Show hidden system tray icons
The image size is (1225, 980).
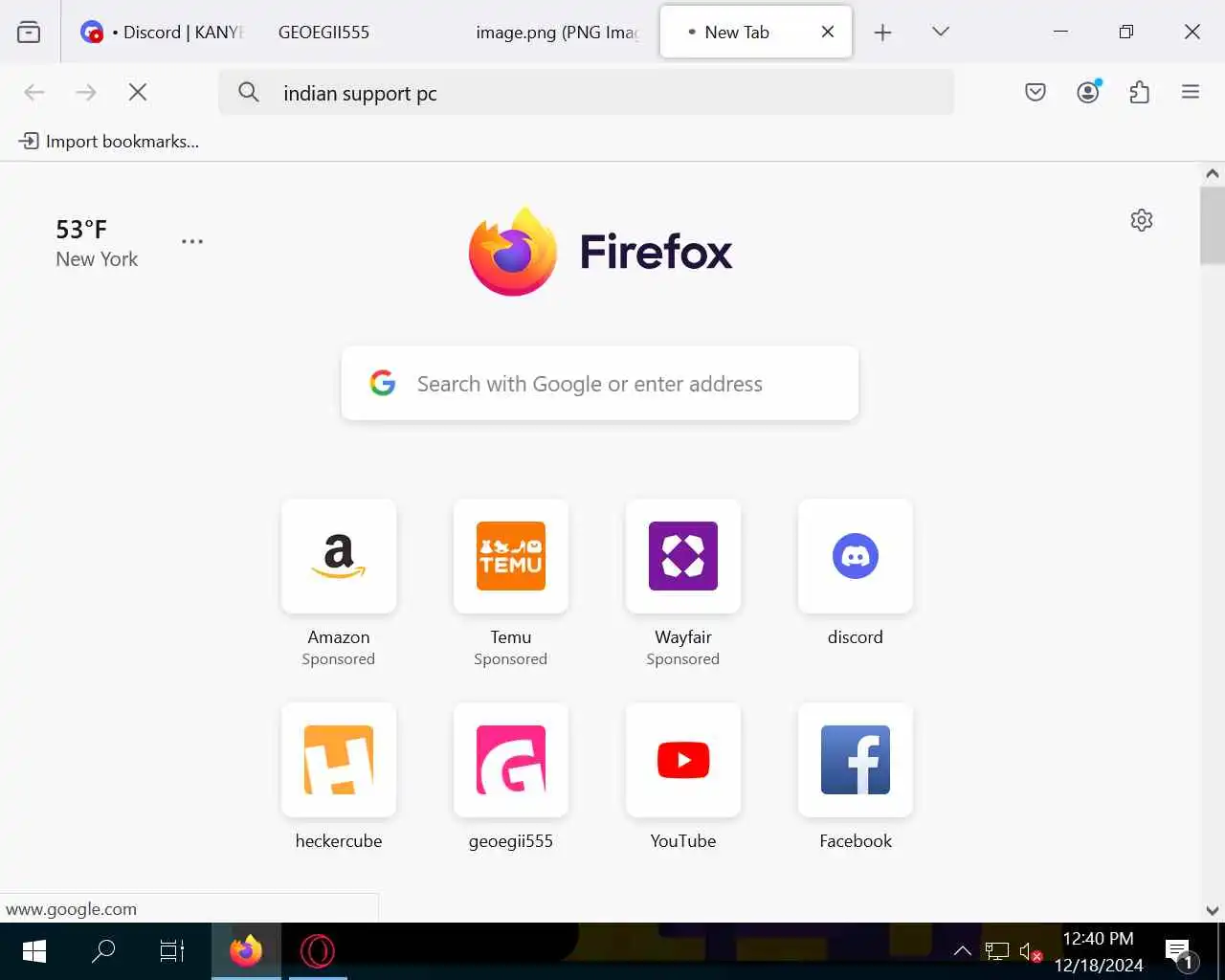tap(963, 951)
